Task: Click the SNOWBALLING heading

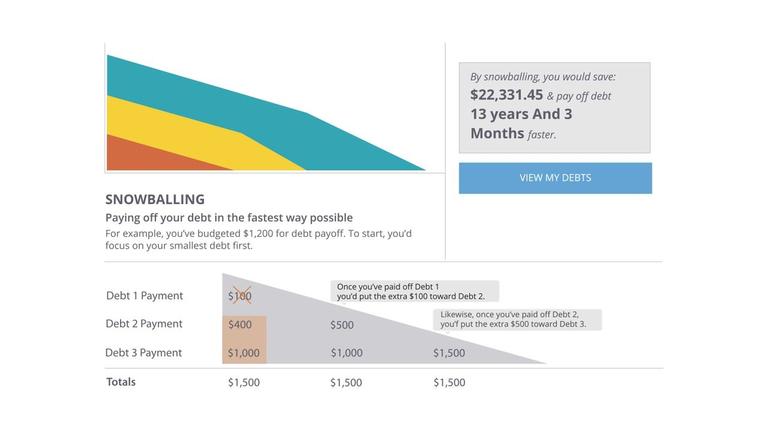Action: tap(155, 199)
